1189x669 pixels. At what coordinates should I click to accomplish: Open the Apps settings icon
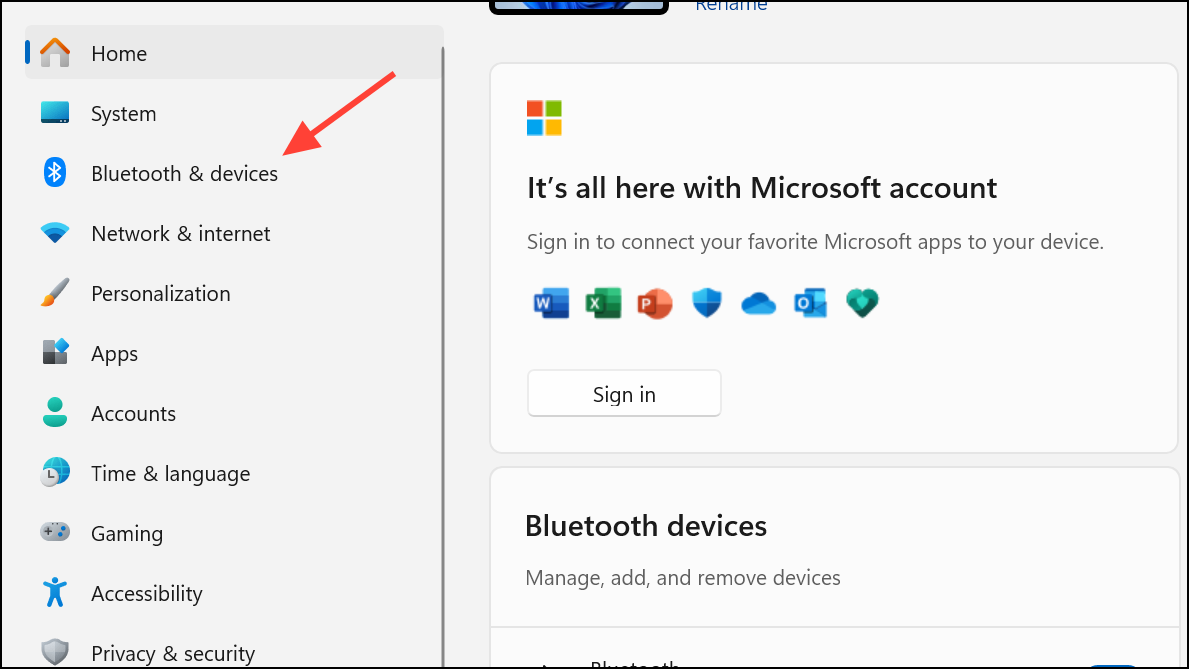click(x=55, y=353)
